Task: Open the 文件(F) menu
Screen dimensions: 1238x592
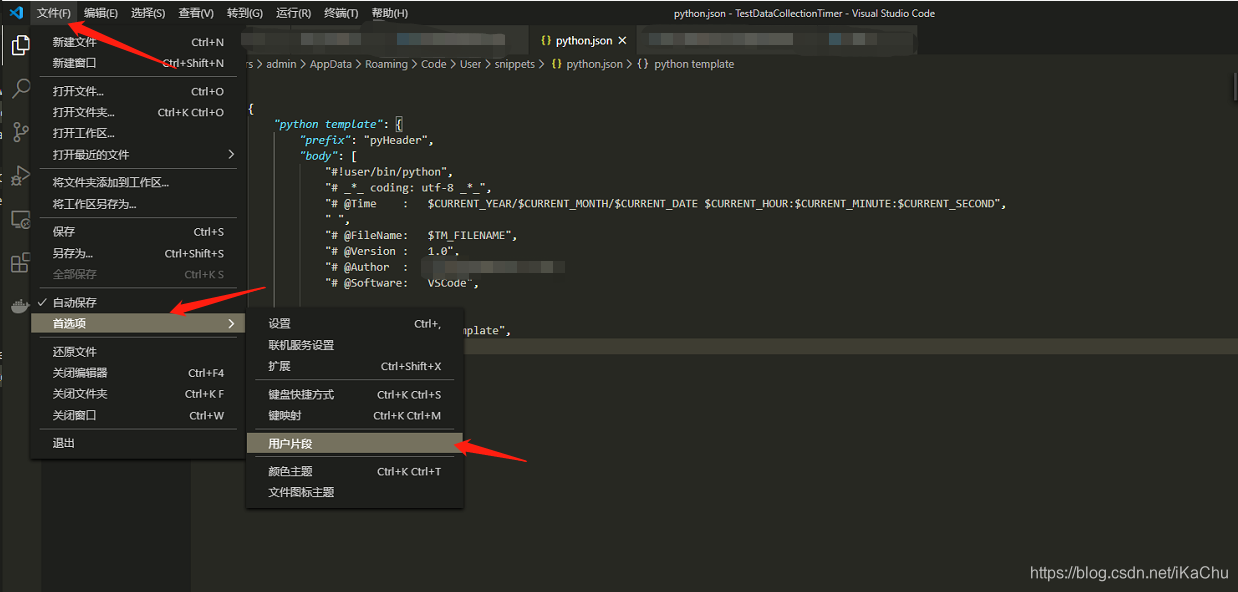Action: tap(54, 13)
